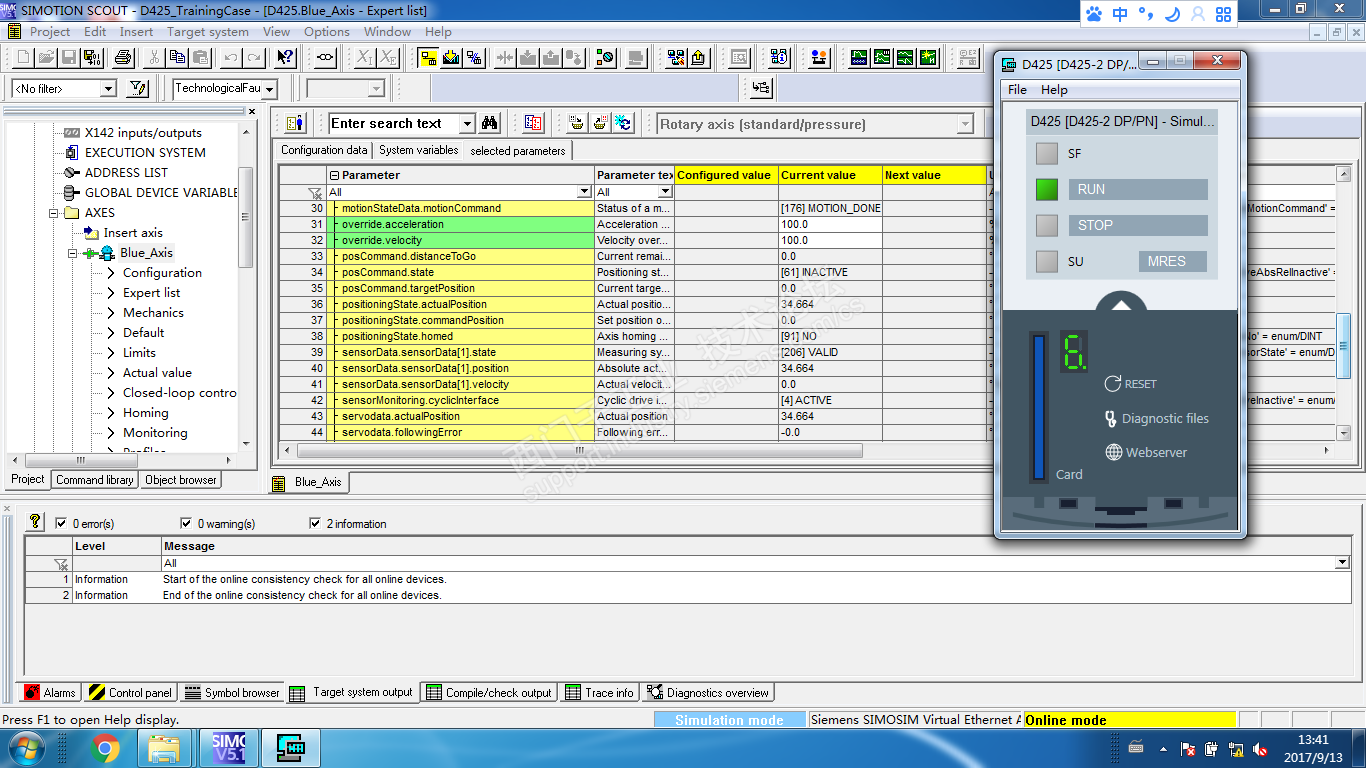The image size is (1366, 768).
Task: Click the binoculars search icon
Action: point(490,123)
